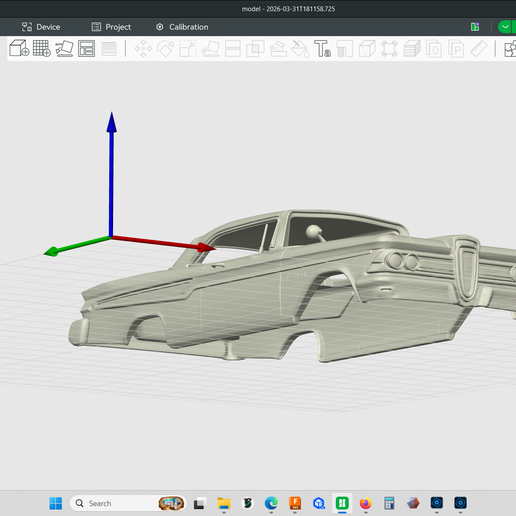
Task: Click the toolbar icon right of Text tool
Action: click(345, 49)
